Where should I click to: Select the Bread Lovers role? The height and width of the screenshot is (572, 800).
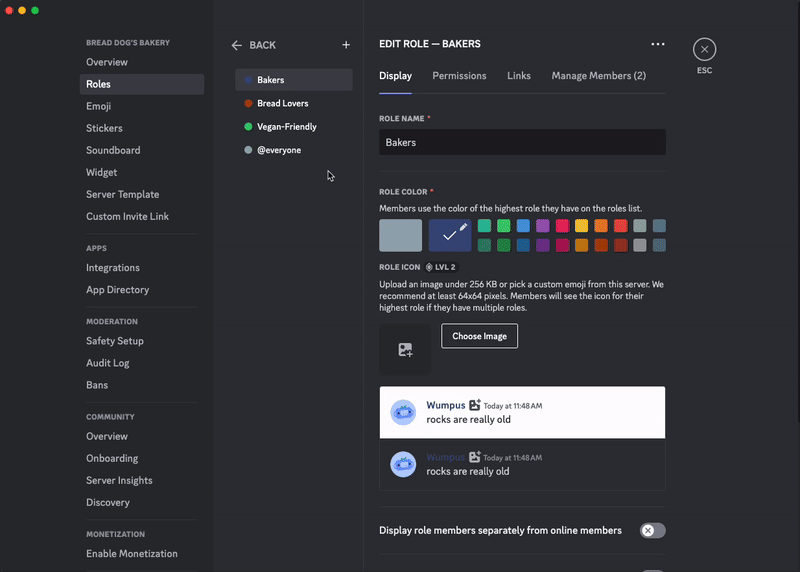tap(294, 104)
